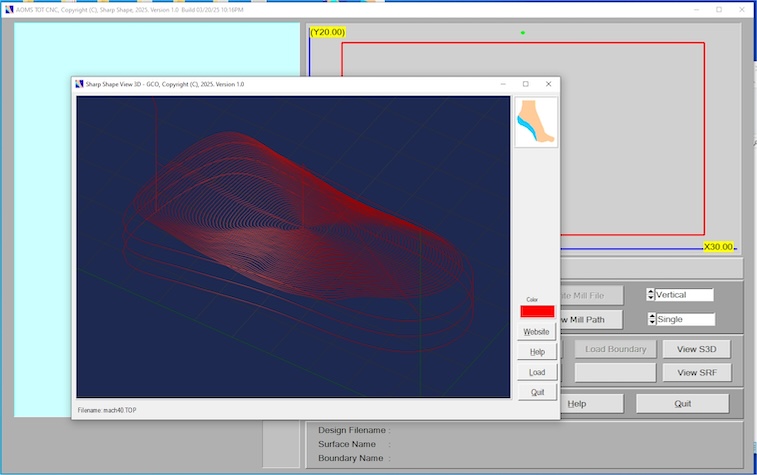The image size is (757, 475).
Task: Click the Load button in View 3D
Action: pos(537,372)
